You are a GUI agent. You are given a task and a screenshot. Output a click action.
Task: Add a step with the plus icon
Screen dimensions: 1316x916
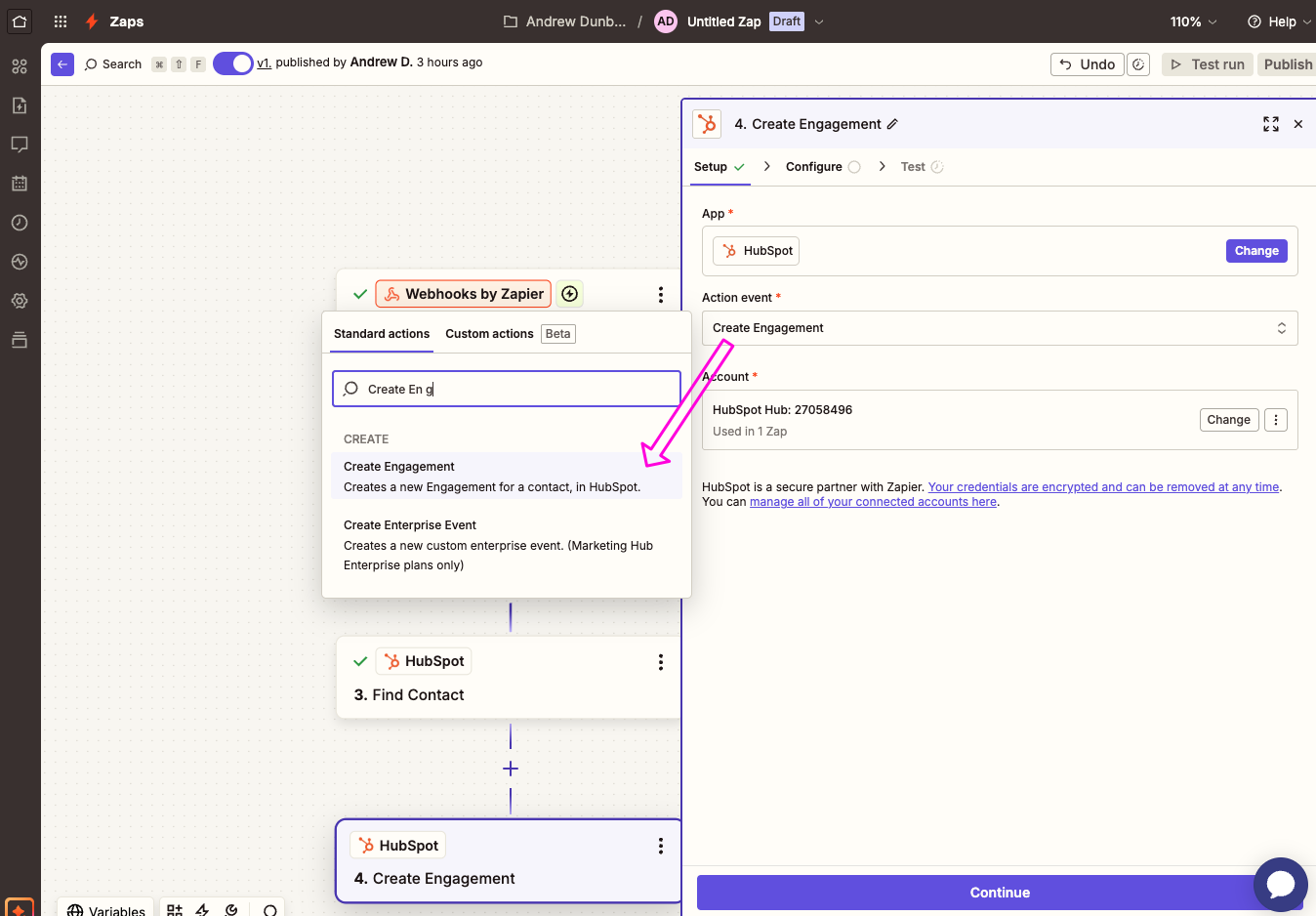[x=511, y=769]
